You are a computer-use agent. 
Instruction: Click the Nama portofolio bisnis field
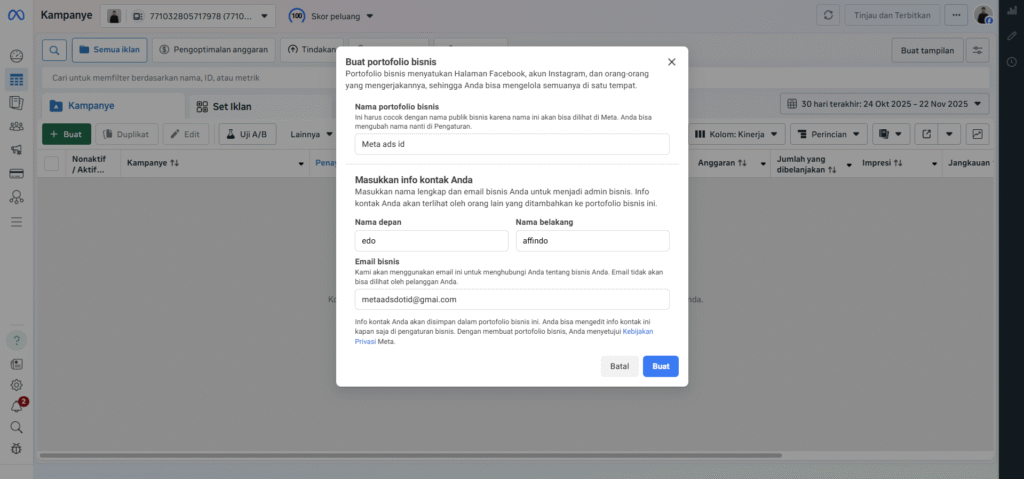click(x=512, y=144)
